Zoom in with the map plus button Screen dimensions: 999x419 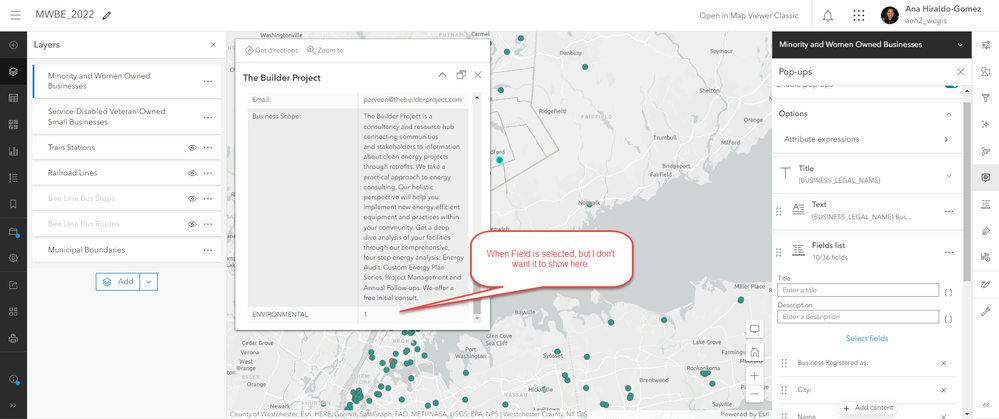(x=754, y=376)
